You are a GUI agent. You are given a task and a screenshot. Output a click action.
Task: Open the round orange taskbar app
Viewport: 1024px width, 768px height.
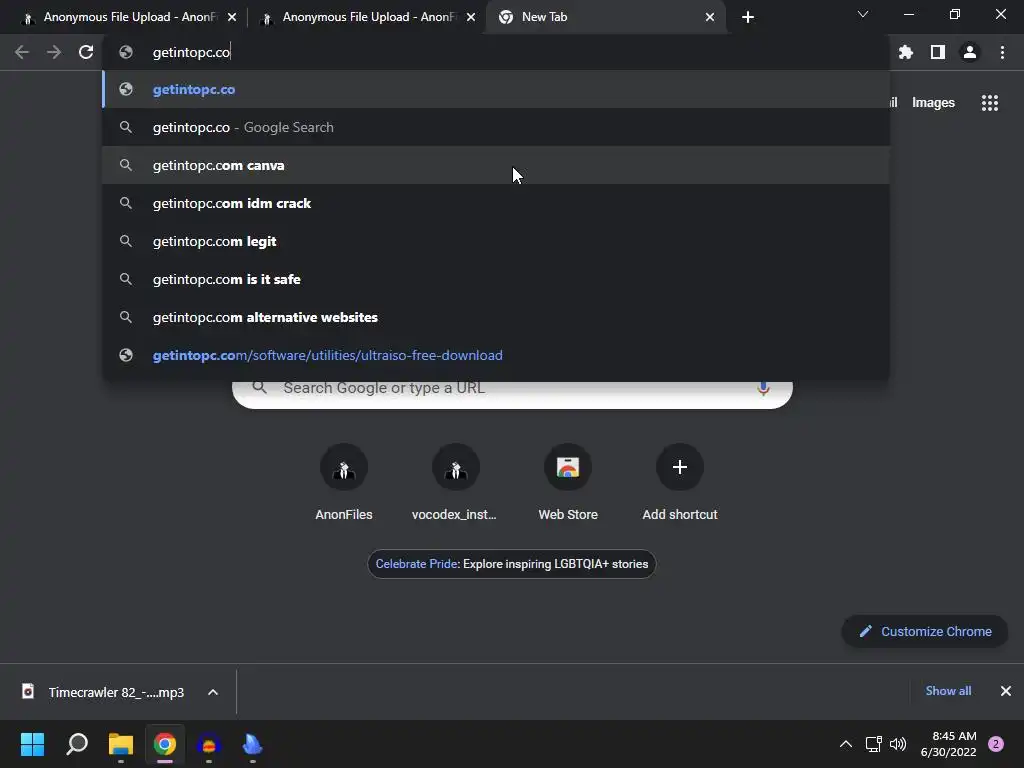coord(209,744)
